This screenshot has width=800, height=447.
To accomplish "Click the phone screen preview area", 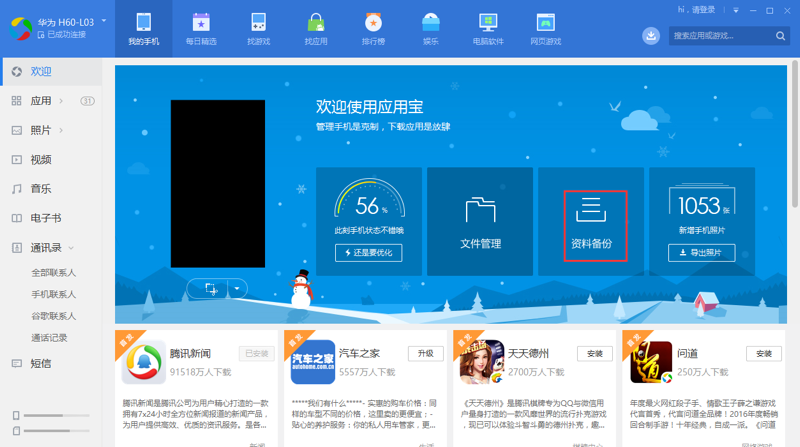I will (218, 184).
